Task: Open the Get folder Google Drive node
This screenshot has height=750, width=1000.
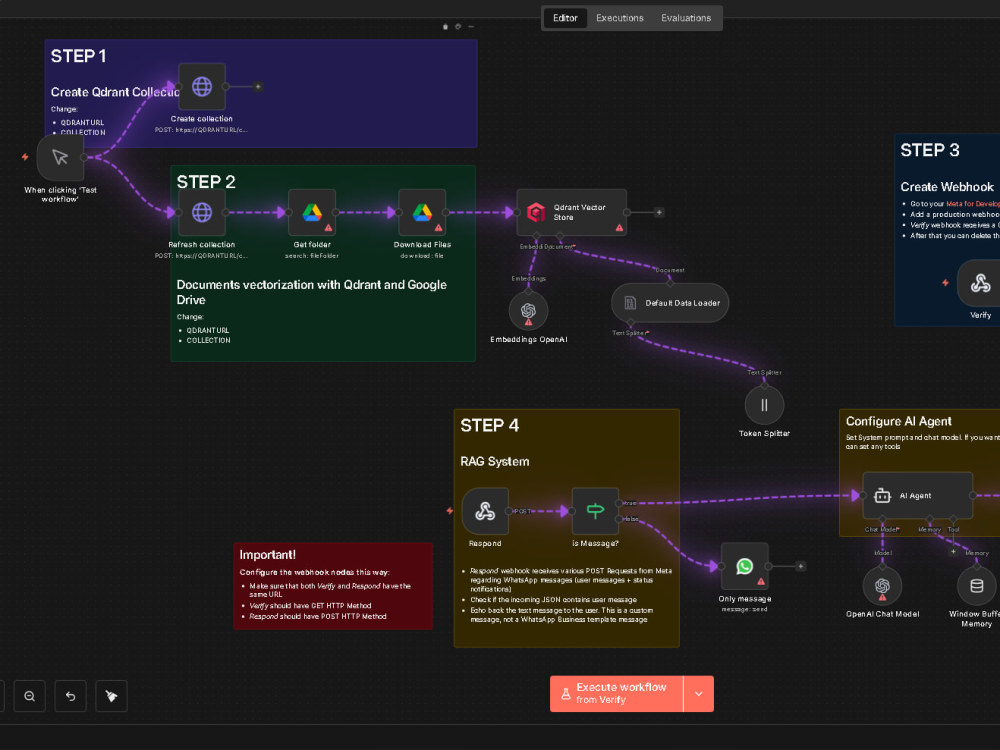Action: point(312,212)
